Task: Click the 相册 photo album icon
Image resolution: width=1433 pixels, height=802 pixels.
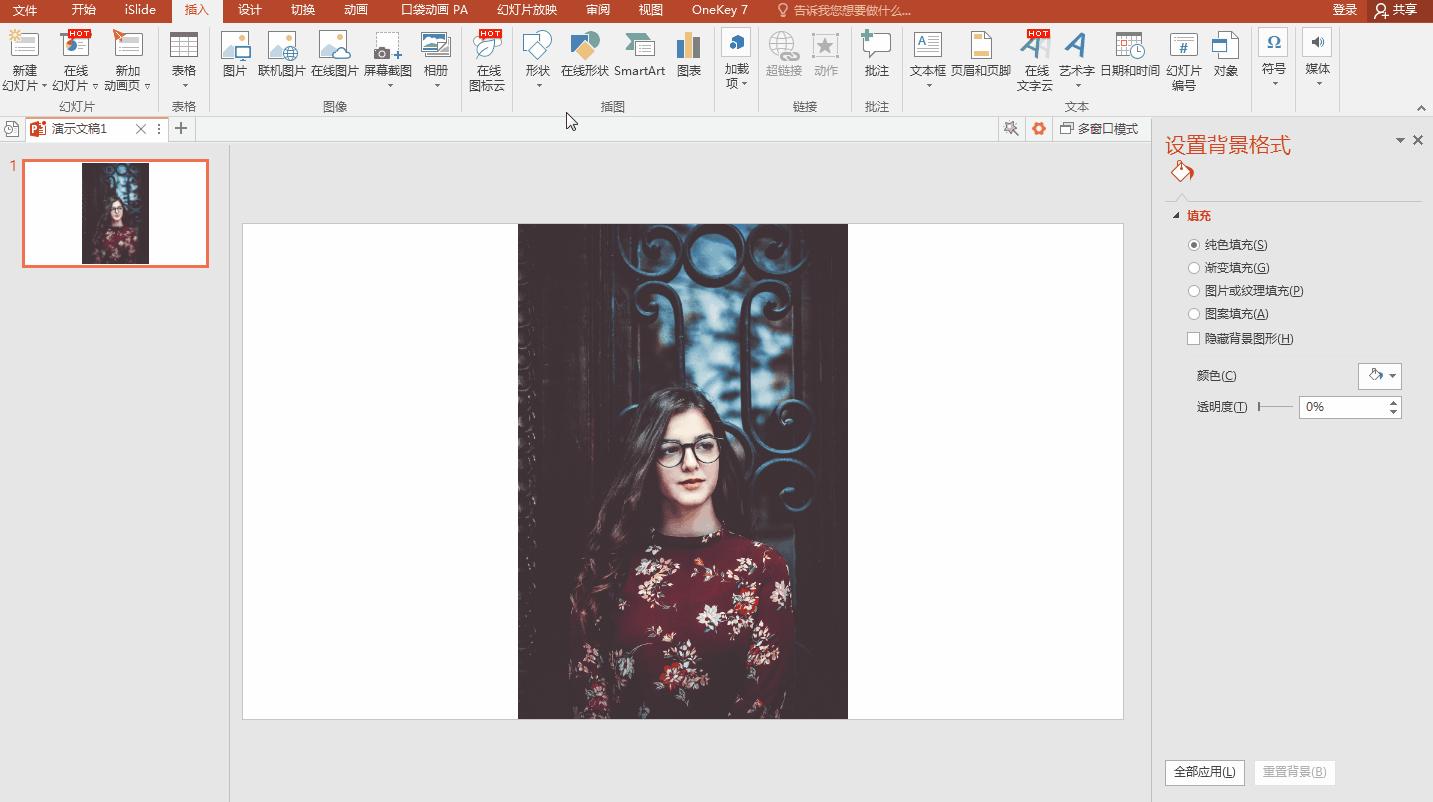Action: coord(436,54)
